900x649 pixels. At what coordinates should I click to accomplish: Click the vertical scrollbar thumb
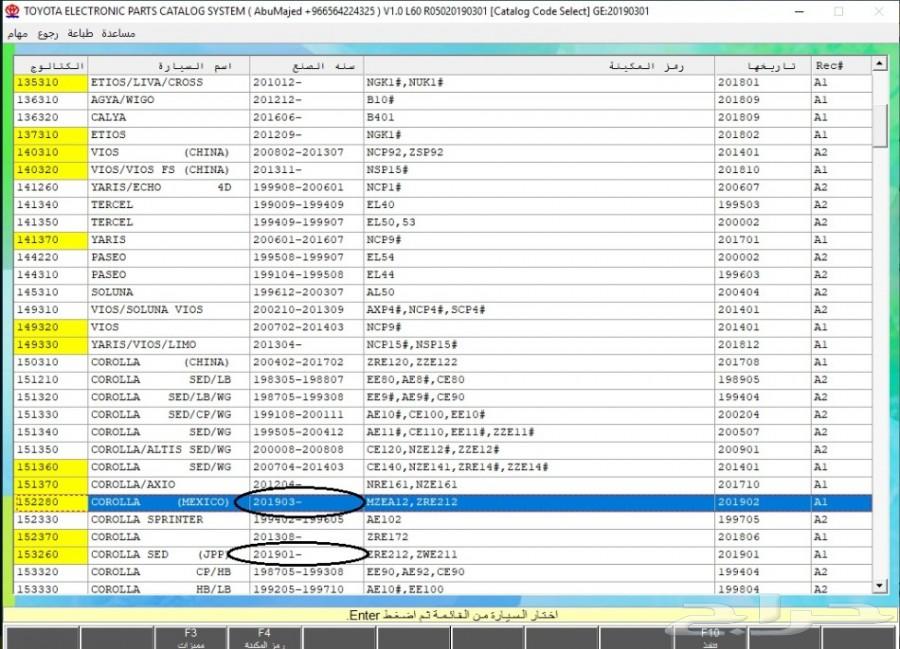click(x=879, y=125)
